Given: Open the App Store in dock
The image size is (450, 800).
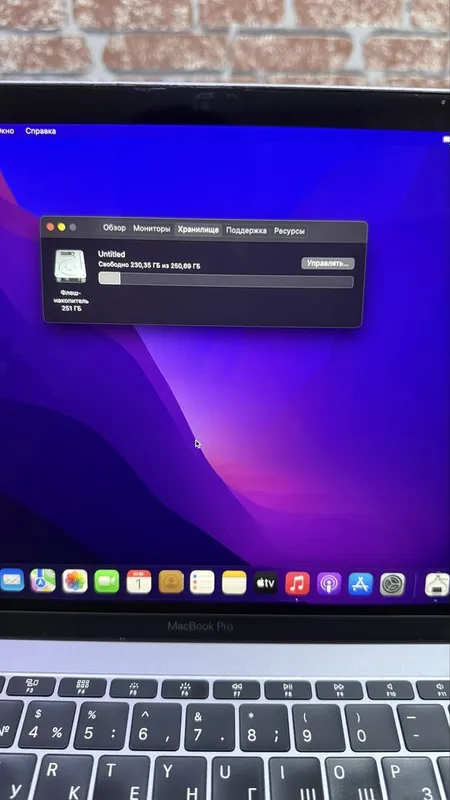Looking at the screenshot, I should (361, 584).
